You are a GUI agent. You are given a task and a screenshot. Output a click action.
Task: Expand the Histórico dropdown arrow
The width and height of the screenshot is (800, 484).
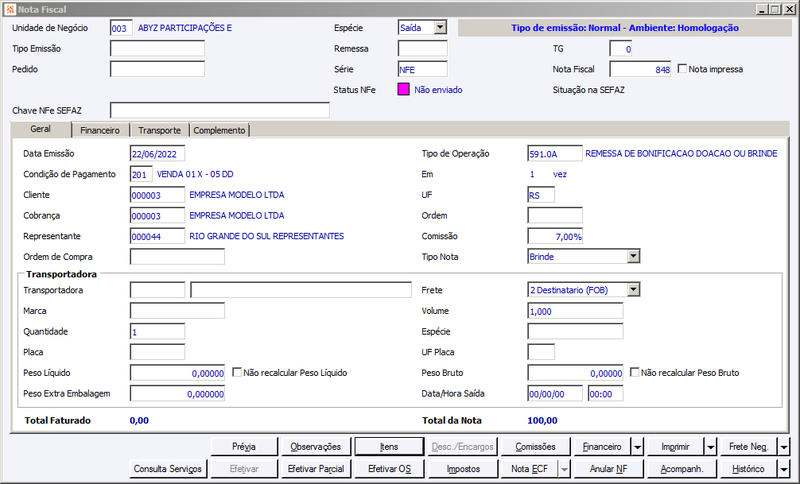tap(784, 469)
